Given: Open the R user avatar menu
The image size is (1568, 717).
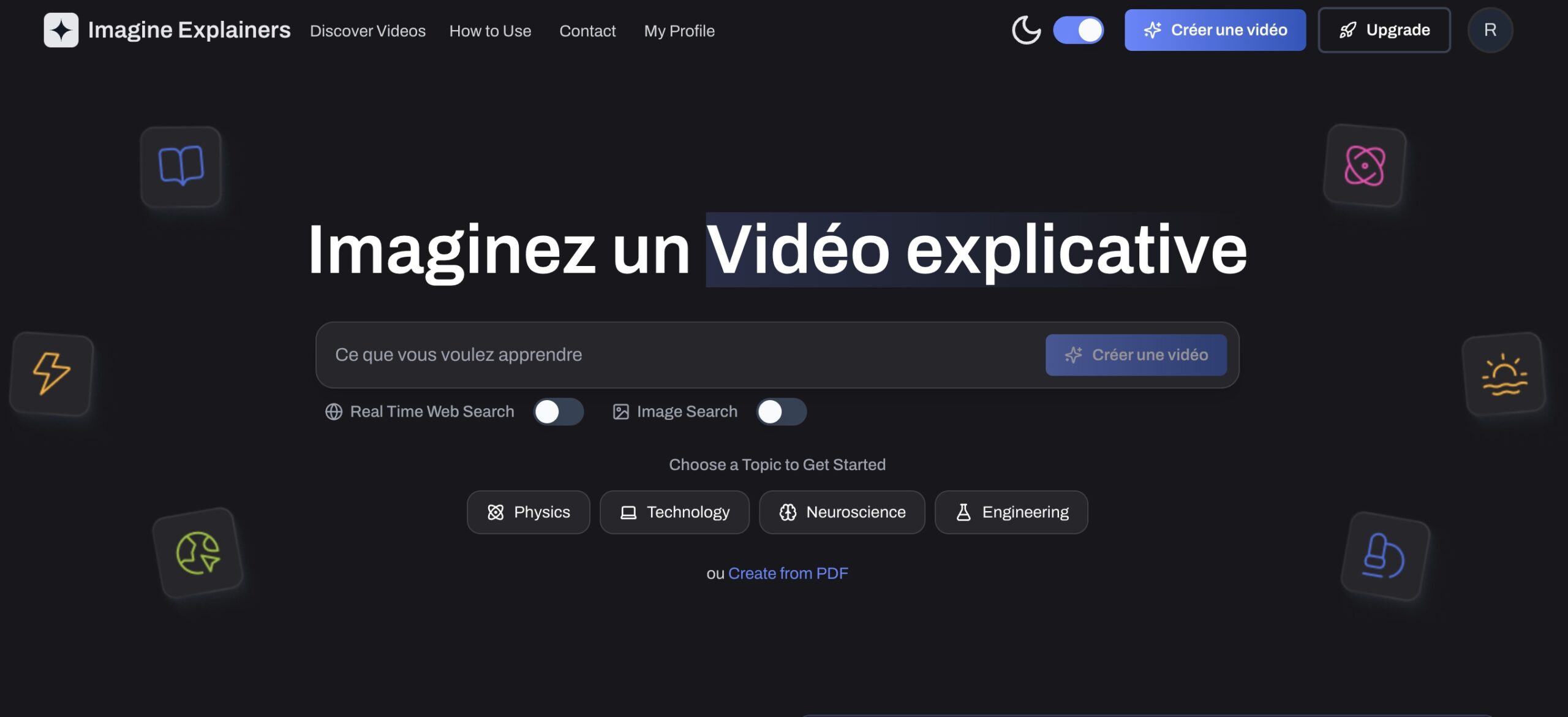Looking at the screenshot, I should [1490, 30].
